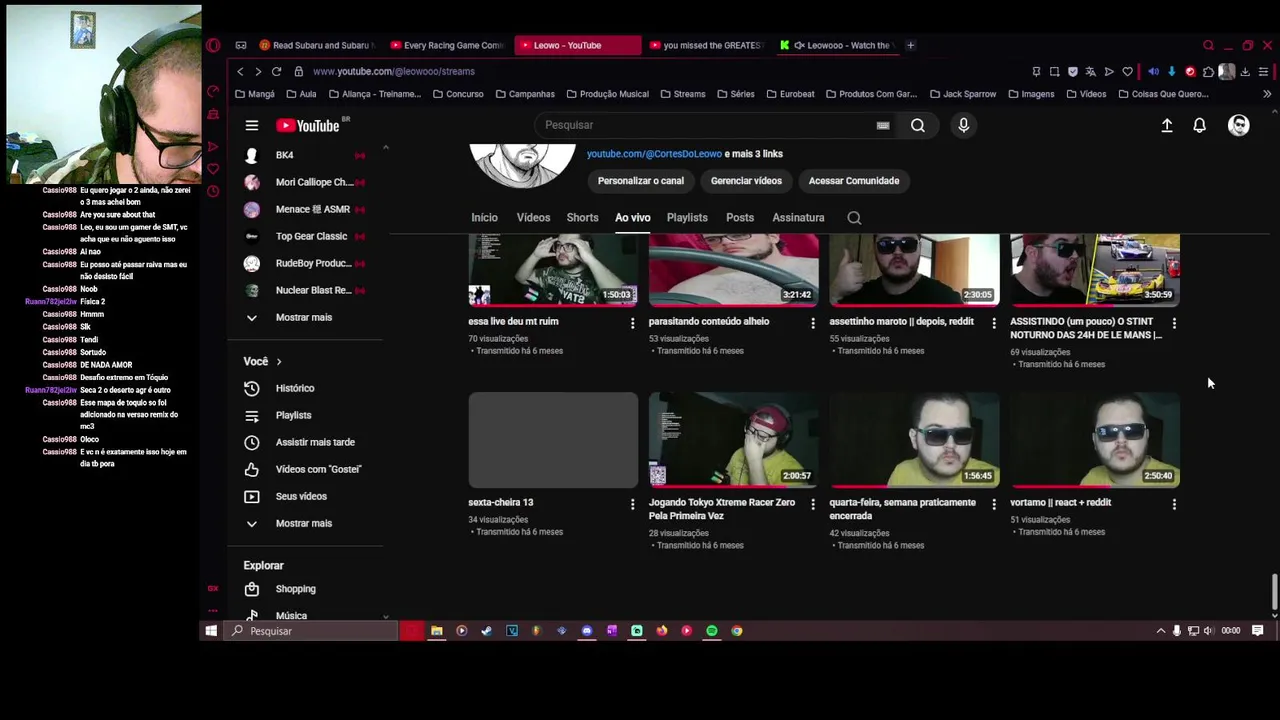Switch to 'you missed the GREATEST' browser tab

[x=707, y=45]
